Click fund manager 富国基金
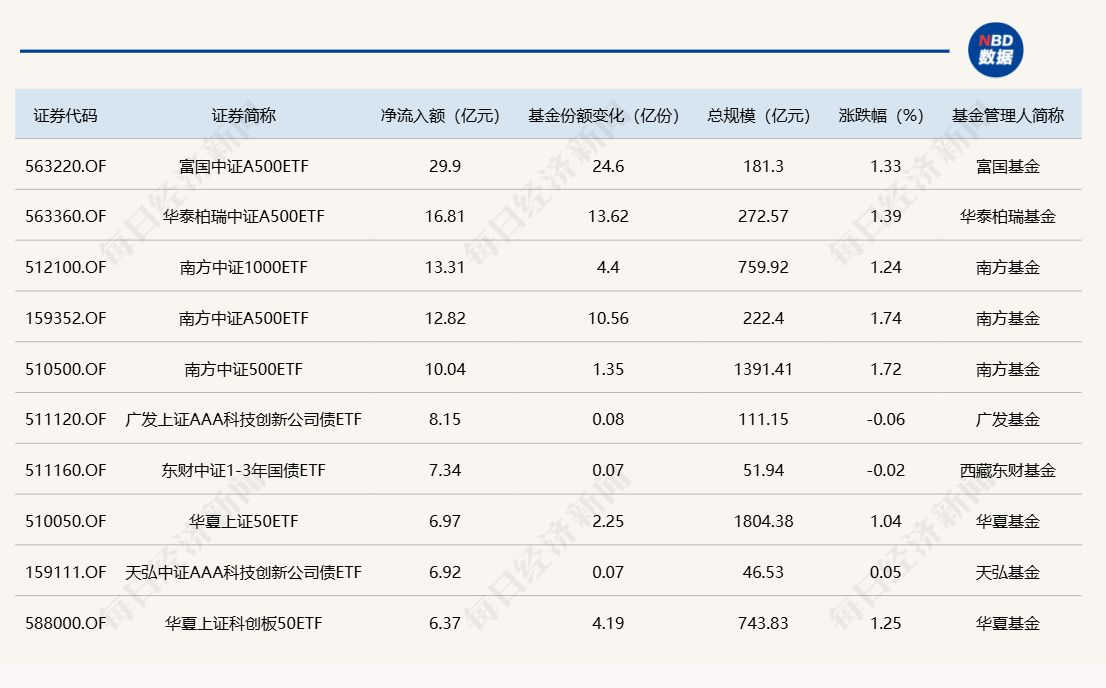 (x=1008, y=167)
